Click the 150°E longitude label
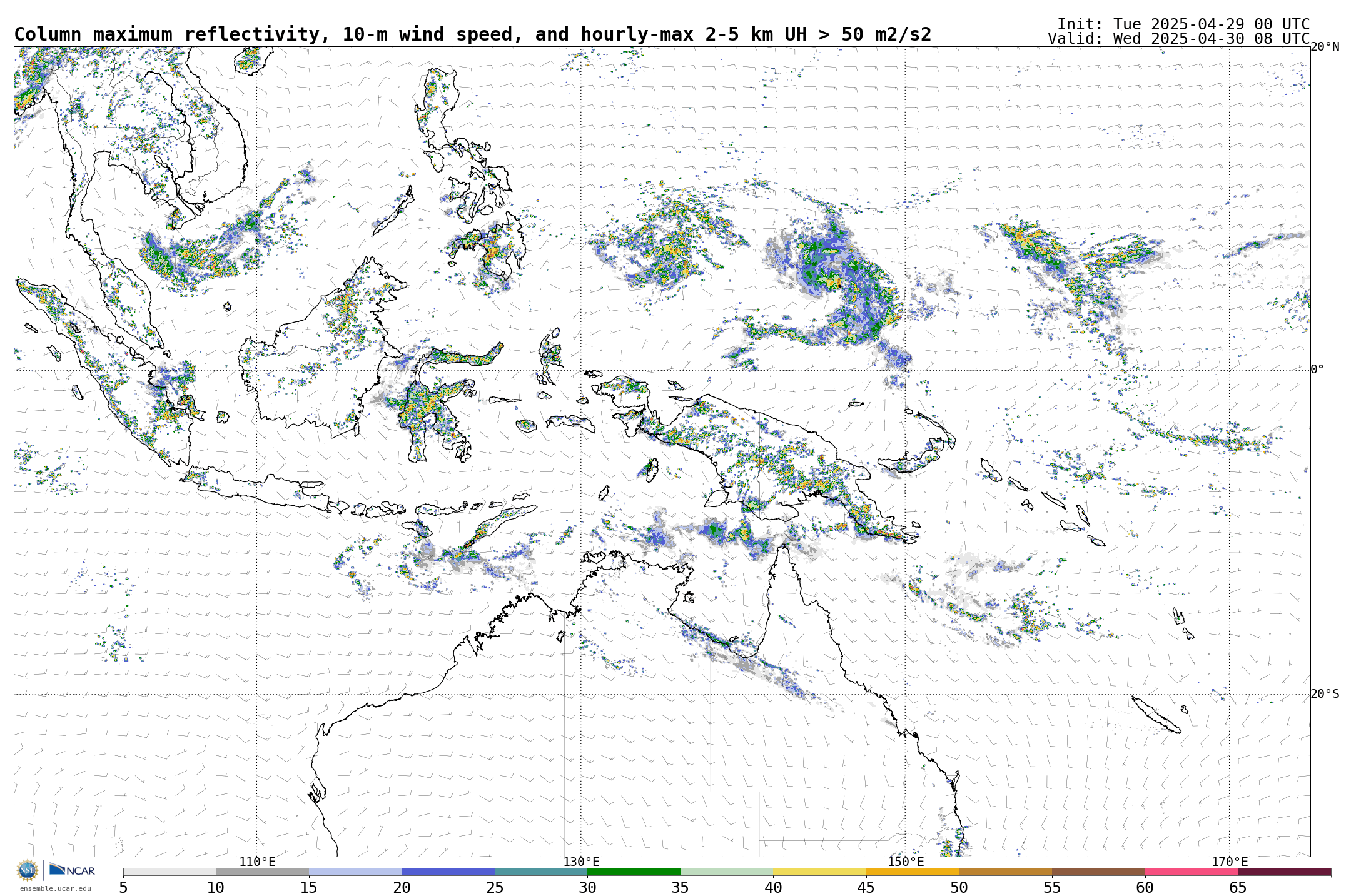Image resolution: width=1351 pixels, height=896 pixels. click(x=906, y=862)
